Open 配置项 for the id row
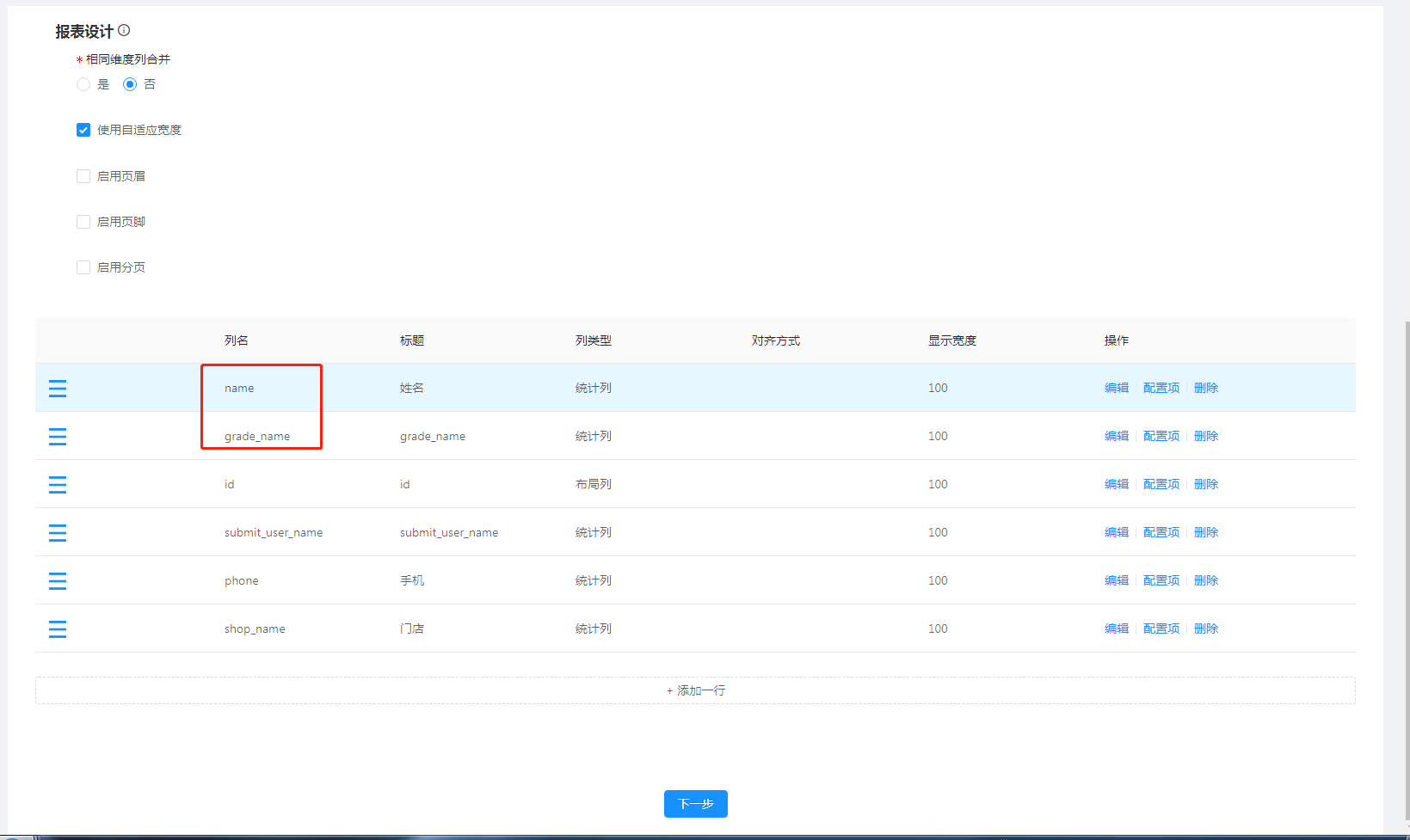This screenshot has height=840, width=1410. pos(1161,484)
